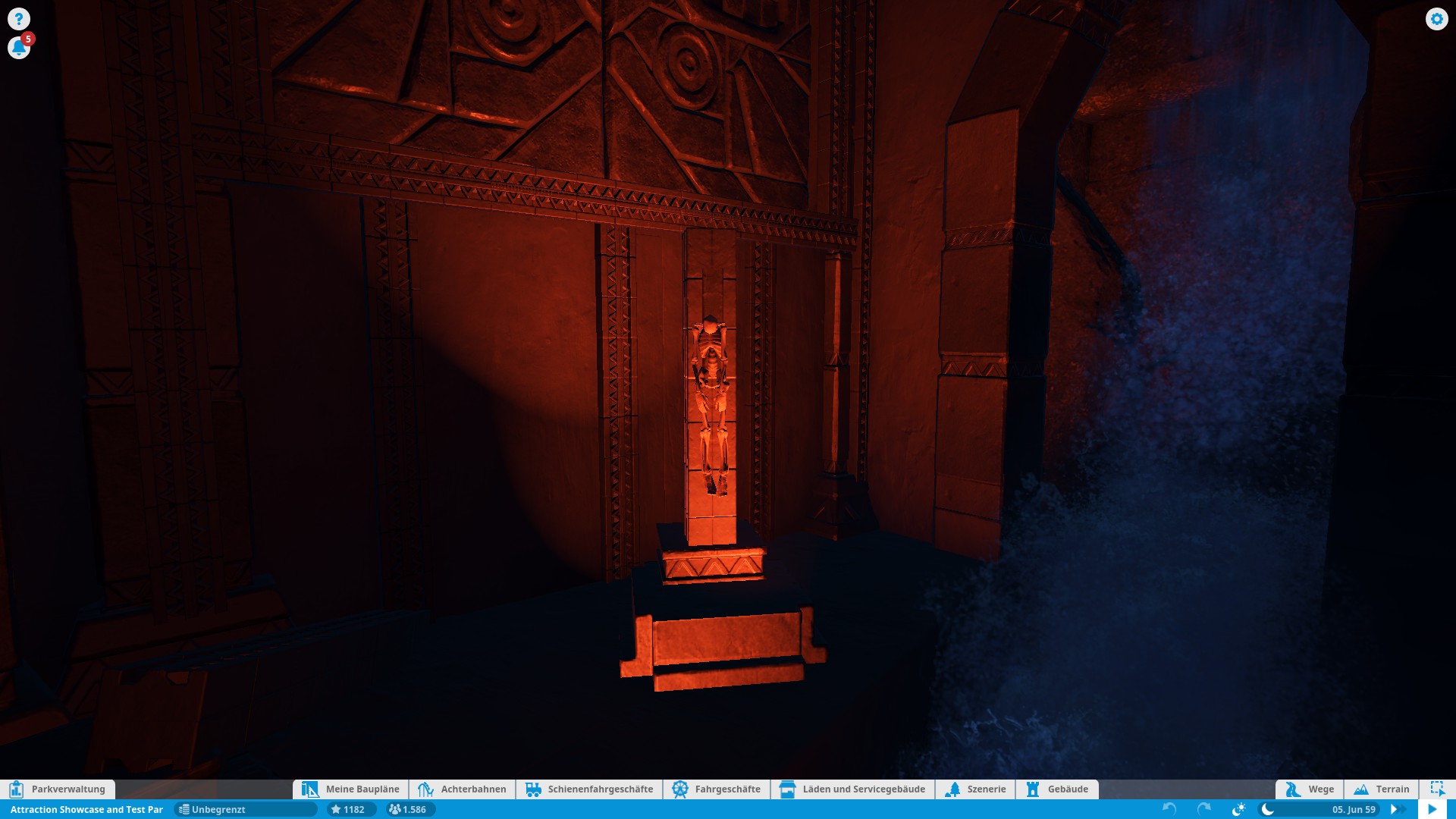Click the clipboard icon on Parkverwaltung

click(x=16, y=789)
